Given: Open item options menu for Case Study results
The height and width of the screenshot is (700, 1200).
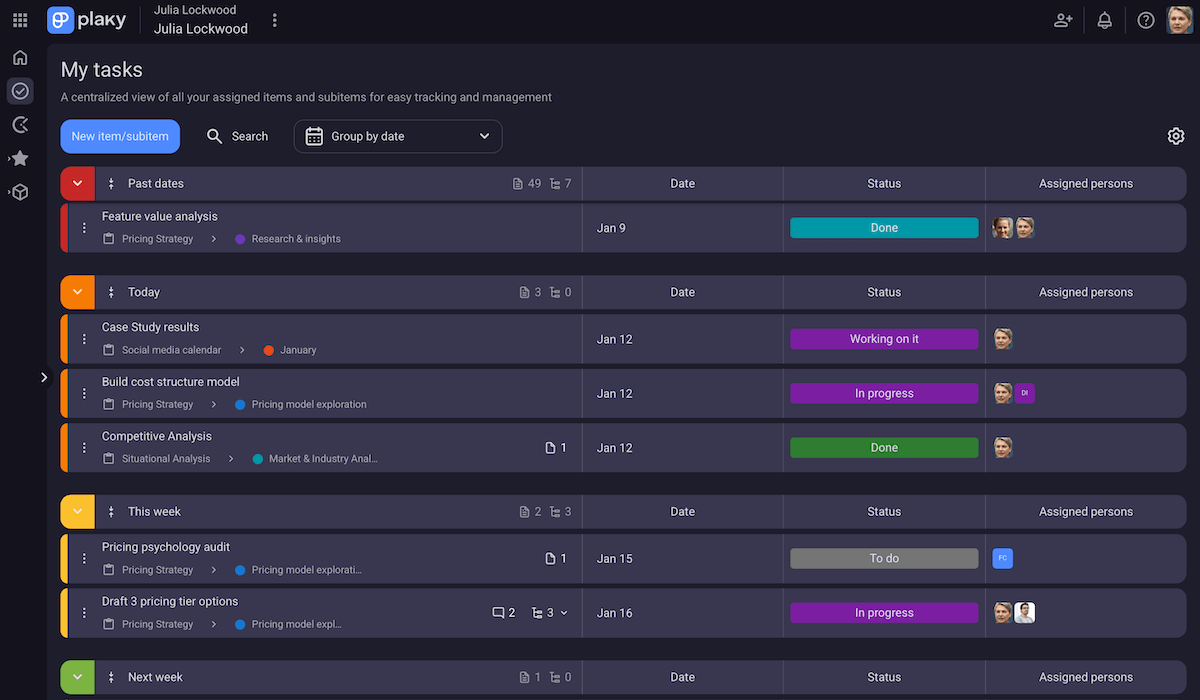Looking at the screenshot, I should point(83,338).
